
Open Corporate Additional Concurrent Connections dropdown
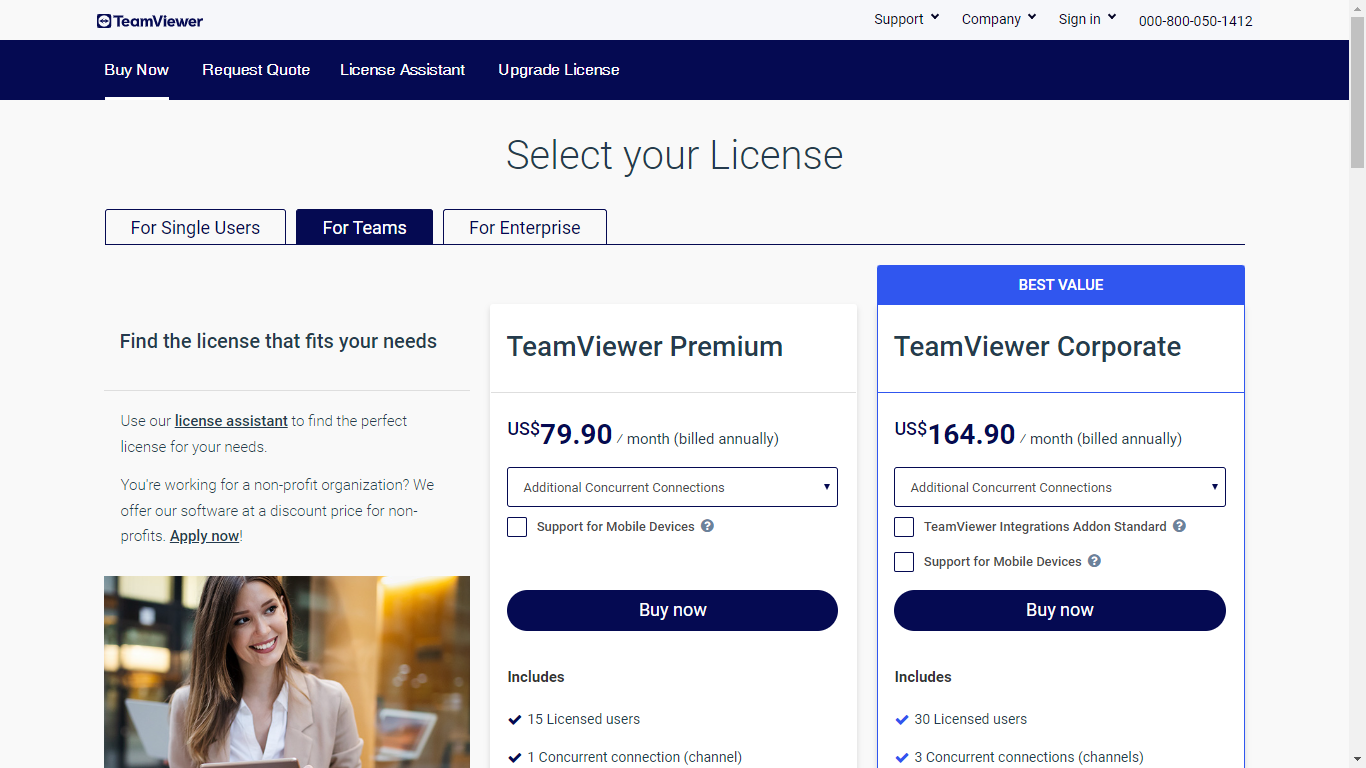[x=1060, y=487]
